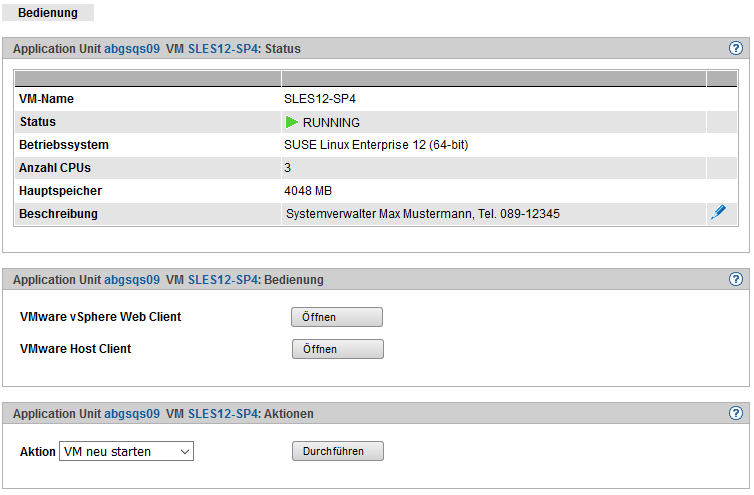Image resolution: width=754 pixels, height=495 pixels.
Task: Click abgsqs09 link in Bedienung panel header
Action: pyautogui.click(x=132, y=280)
